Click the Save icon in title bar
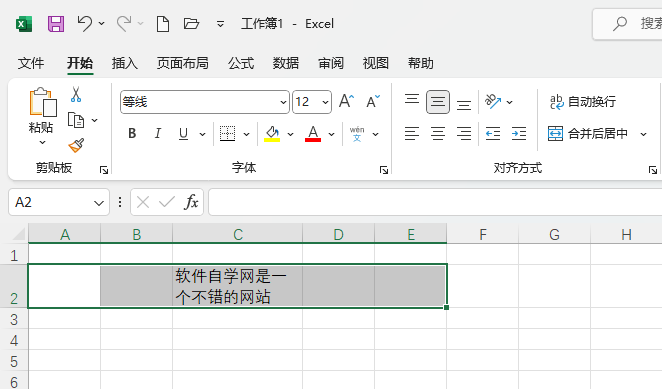The height and width of the screenshot is (389, 662). pyautogui.click(x=56, y=24)
